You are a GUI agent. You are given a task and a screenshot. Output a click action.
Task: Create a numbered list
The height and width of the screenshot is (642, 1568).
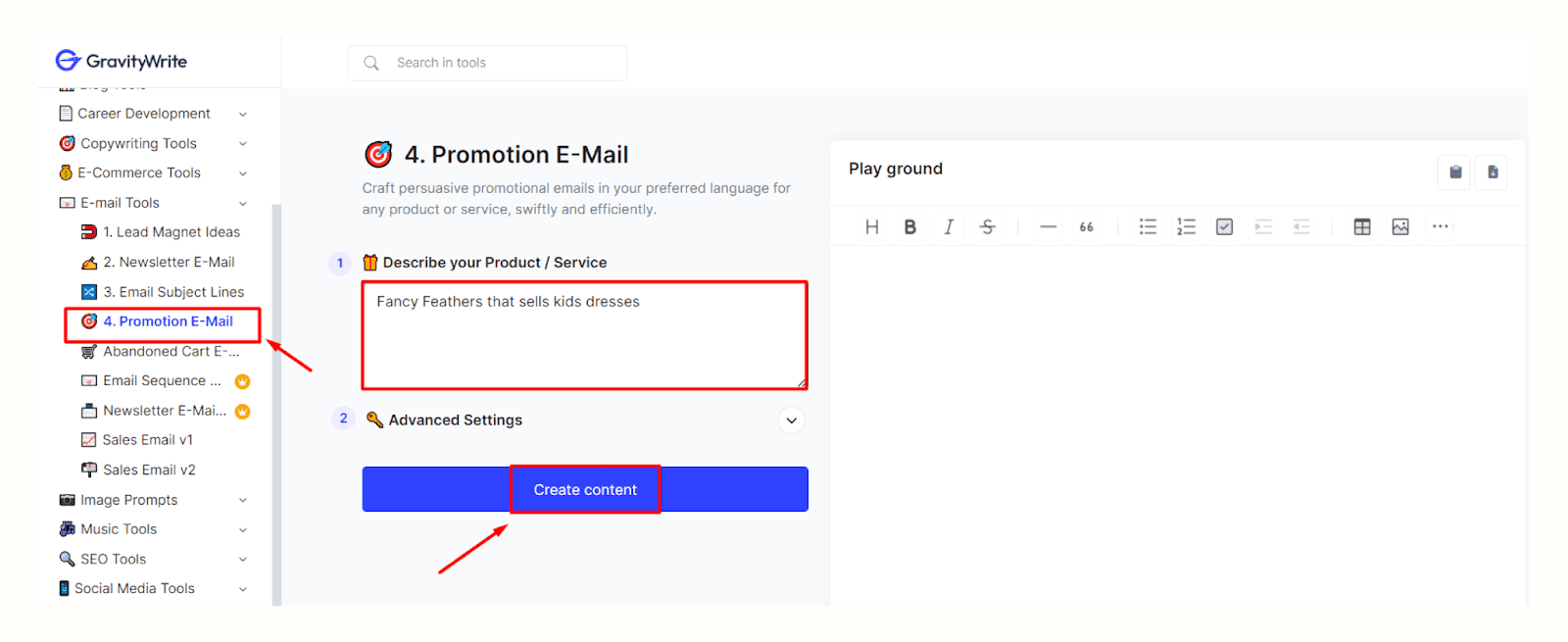point(1186,227)
